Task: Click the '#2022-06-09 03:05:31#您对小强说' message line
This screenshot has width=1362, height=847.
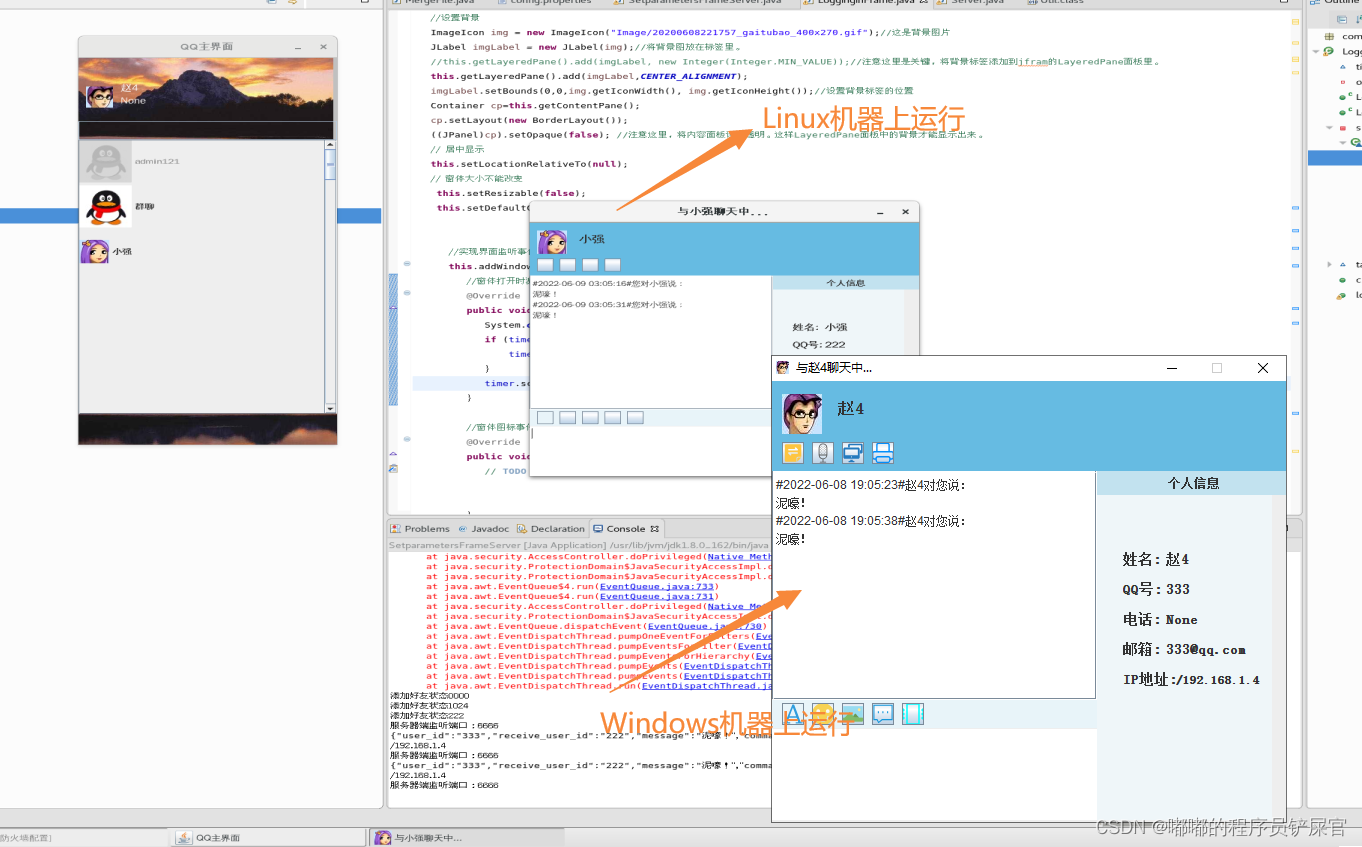Action: (x=607, y=304)
